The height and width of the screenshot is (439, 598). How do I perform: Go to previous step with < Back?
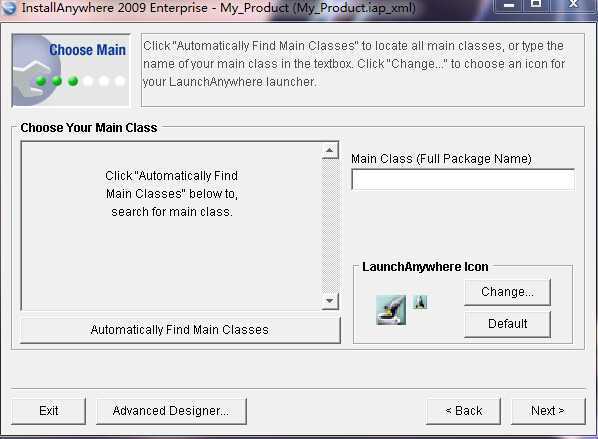(x=463, y=411)
